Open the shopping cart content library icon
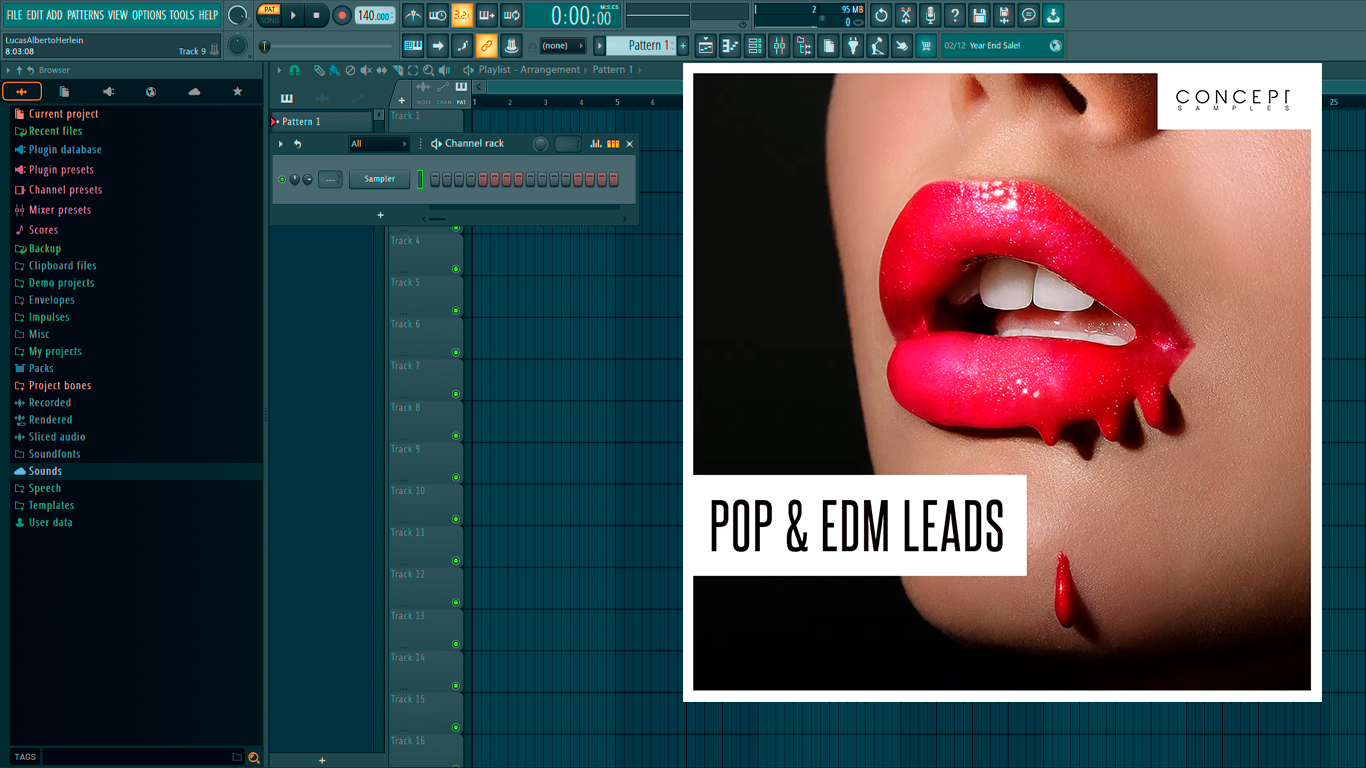 pos(927,45)
